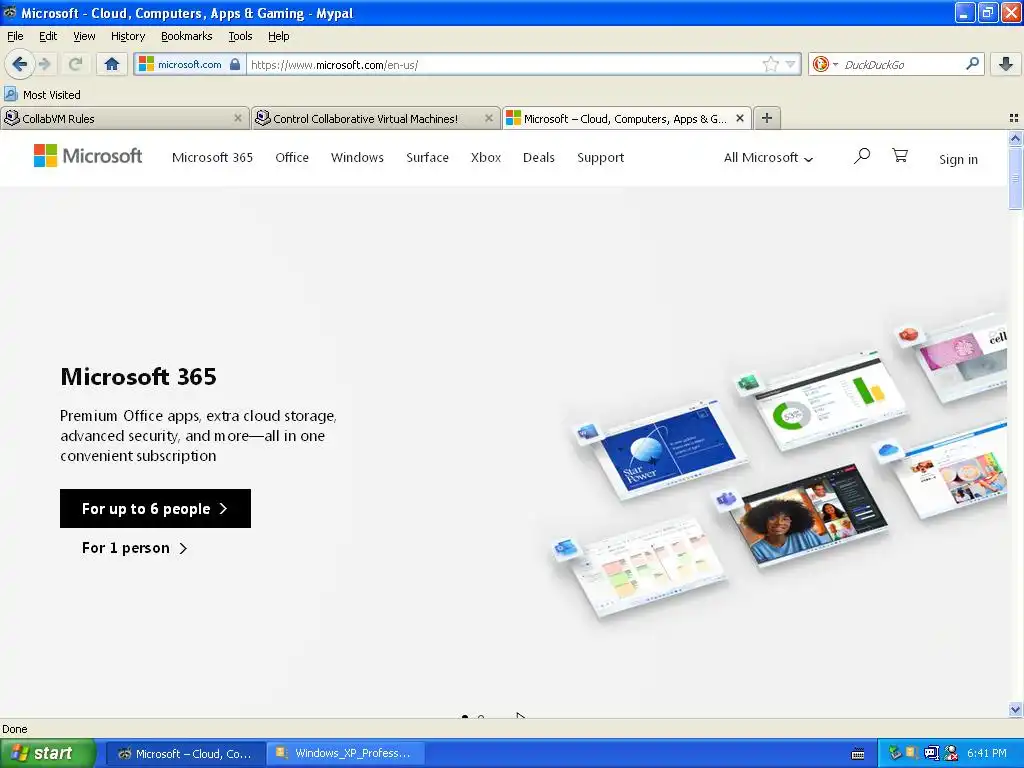This screenshot has width=1024, height=768.
Task: Click the scrollbar up arrow
Action: click(1015, 138)
